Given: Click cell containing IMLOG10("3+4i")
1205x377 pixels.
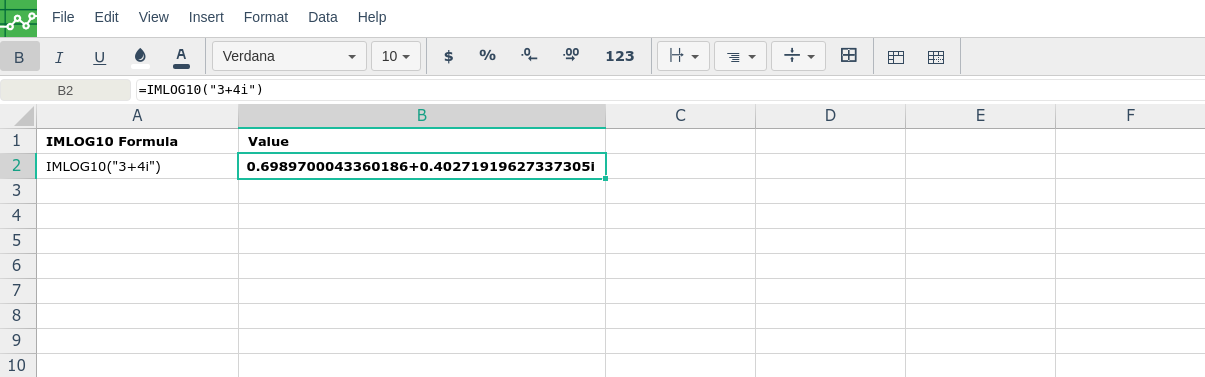Looking at the screenshot, I should click(137, 166).
